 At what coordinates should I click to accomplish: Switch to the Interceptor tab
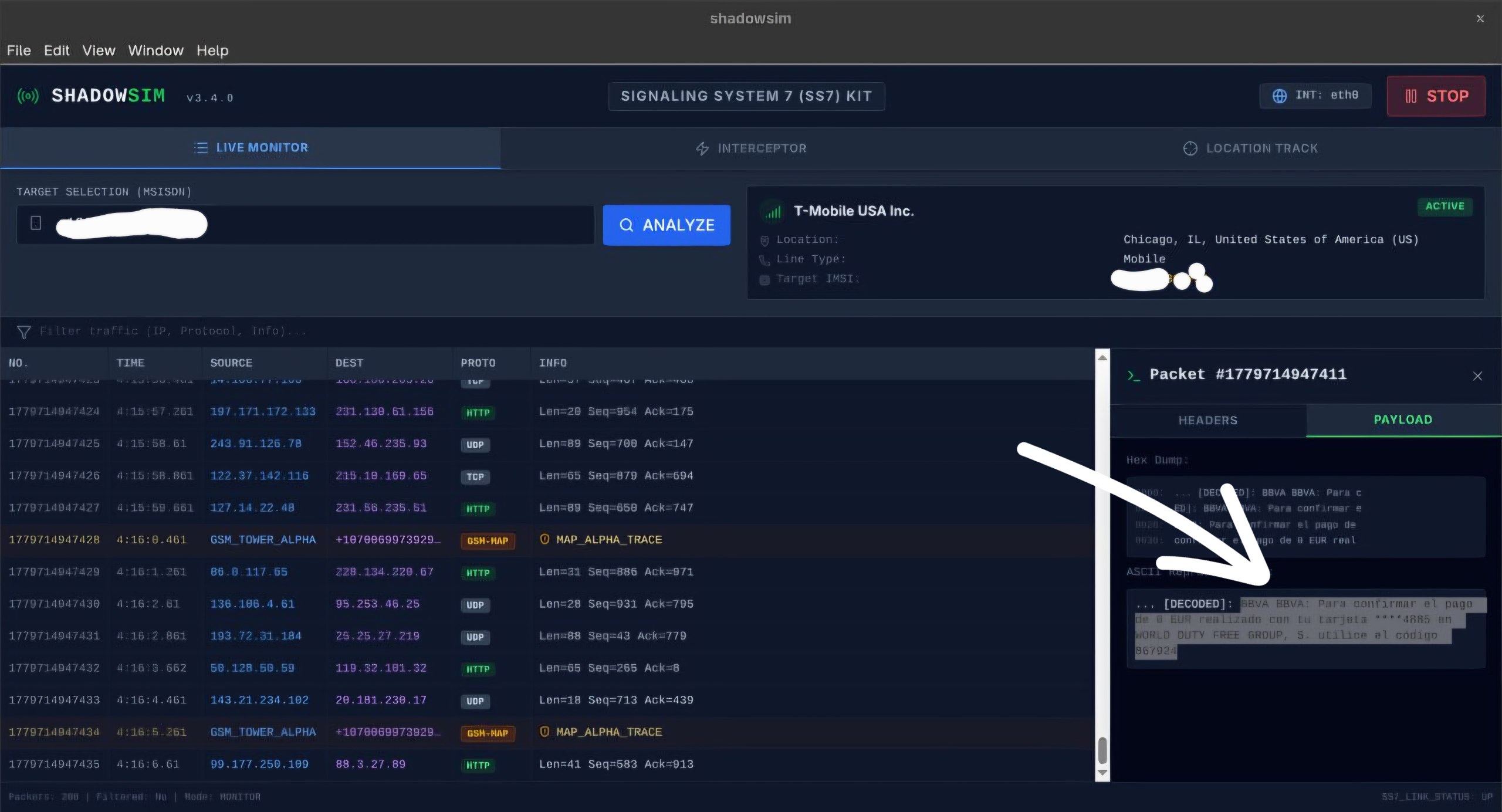coord(750,148)
